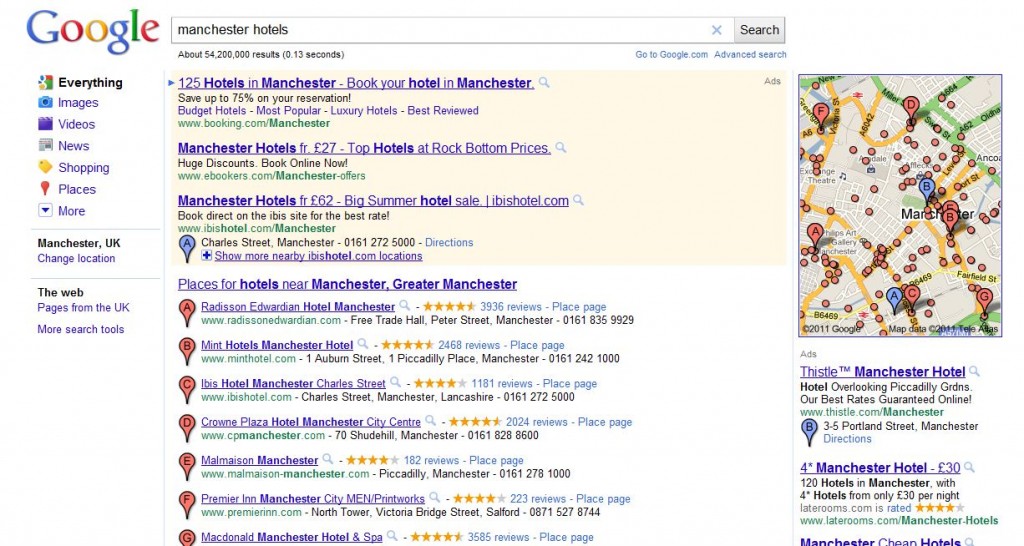This screenshot has height=546, width=1024.
Task: Open Macdonald Manchester Hotel & Spa result
Action: [x=291, y=537]
